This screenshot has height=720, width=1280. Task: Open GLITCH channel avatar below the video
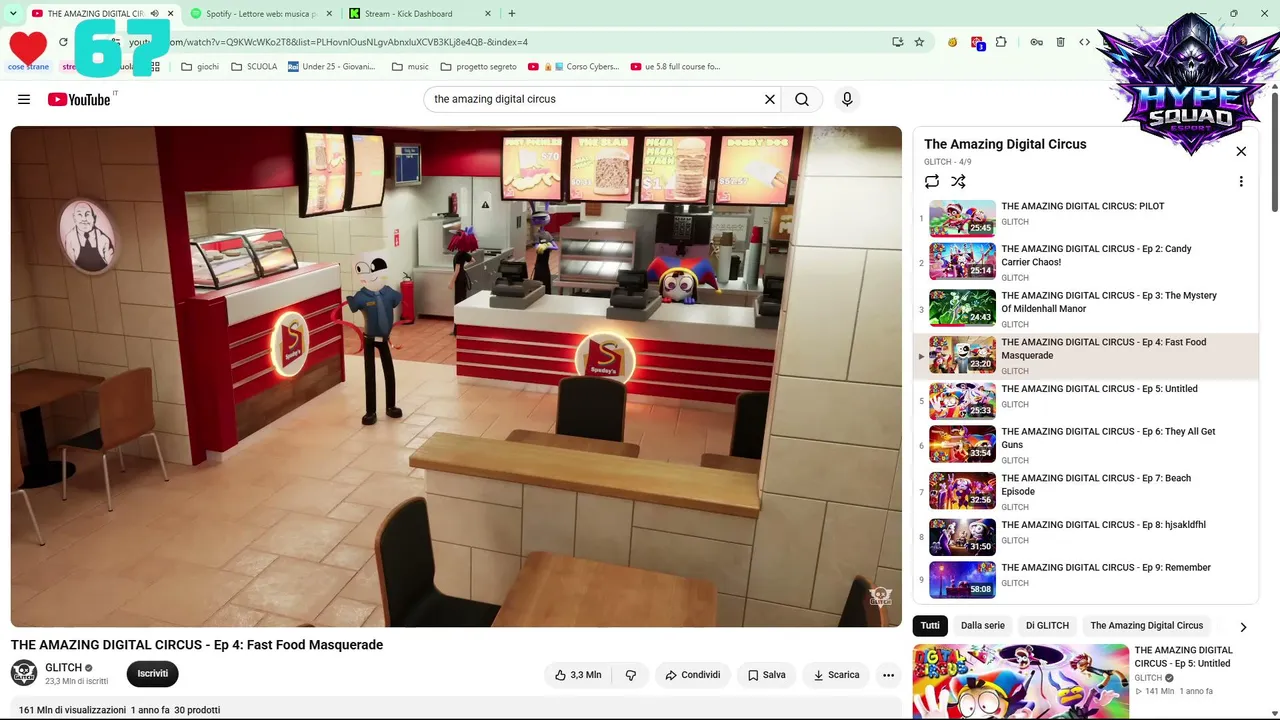click(x=24, y=673)
